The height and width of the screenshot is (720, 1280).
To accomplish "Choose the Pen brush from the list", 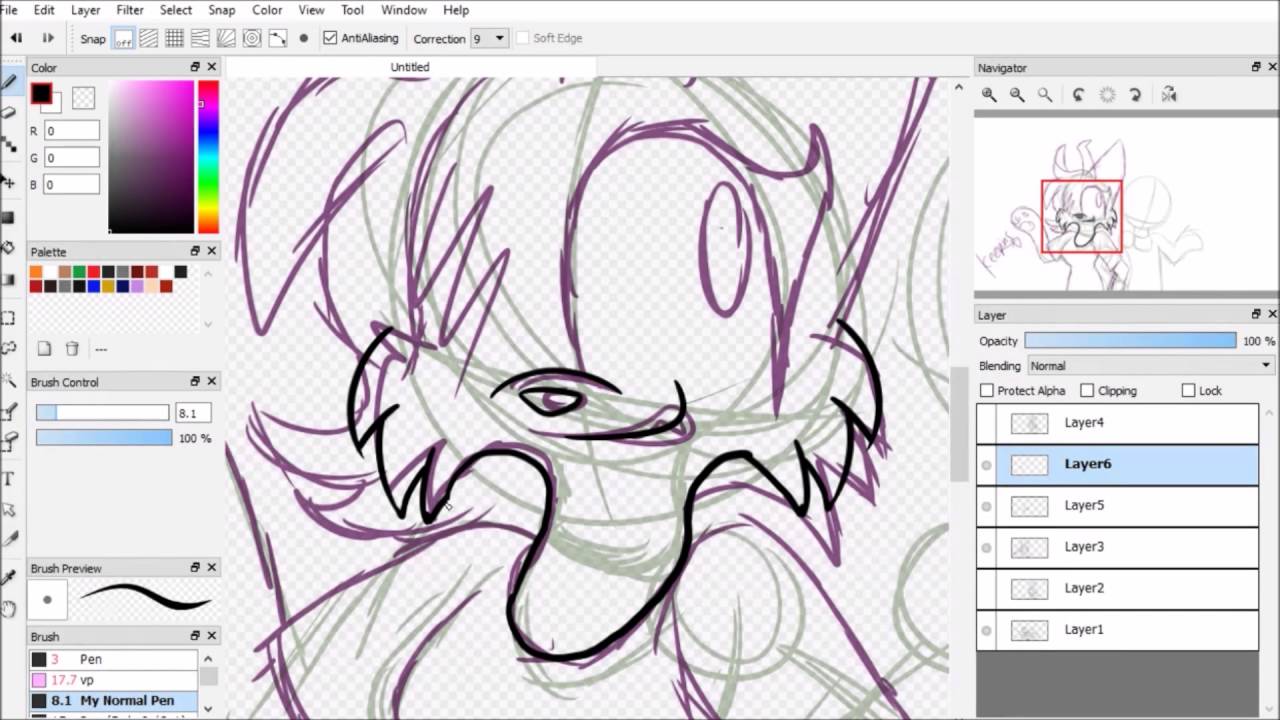I will [113, 659].
